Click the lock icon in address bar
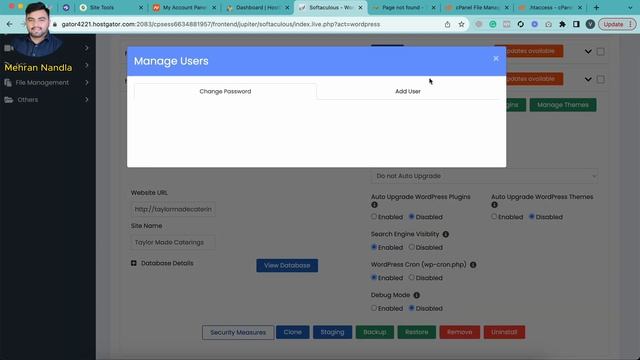This screenshot has height=360, width=640. pyautogui.click(x=55, y=24)
